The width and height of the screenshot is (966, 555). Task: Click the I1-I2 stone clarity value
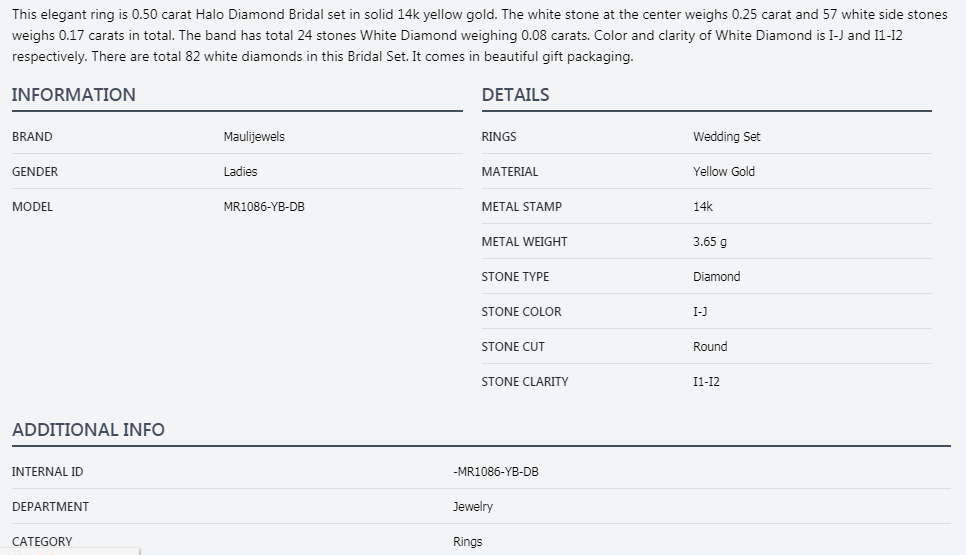[706, 382]
